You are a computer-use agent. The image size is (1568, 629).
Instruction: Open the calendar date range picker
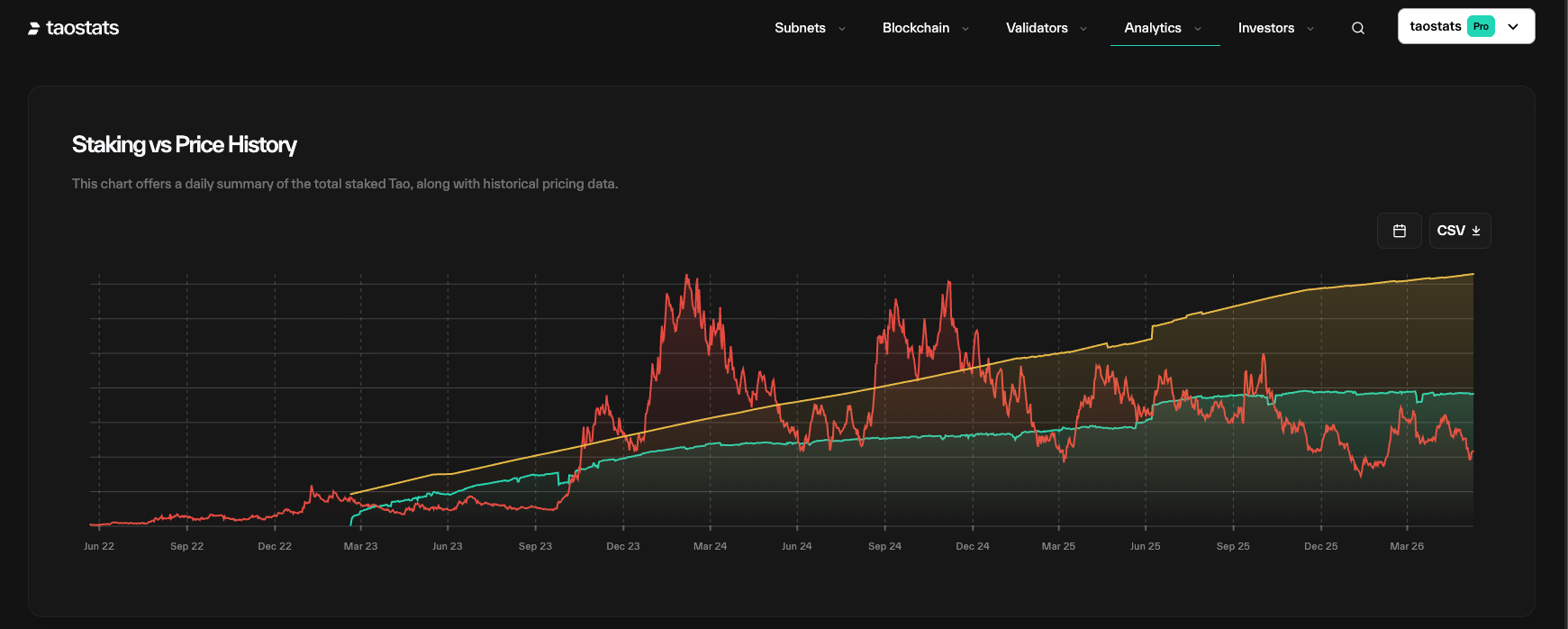[1400, 231]
